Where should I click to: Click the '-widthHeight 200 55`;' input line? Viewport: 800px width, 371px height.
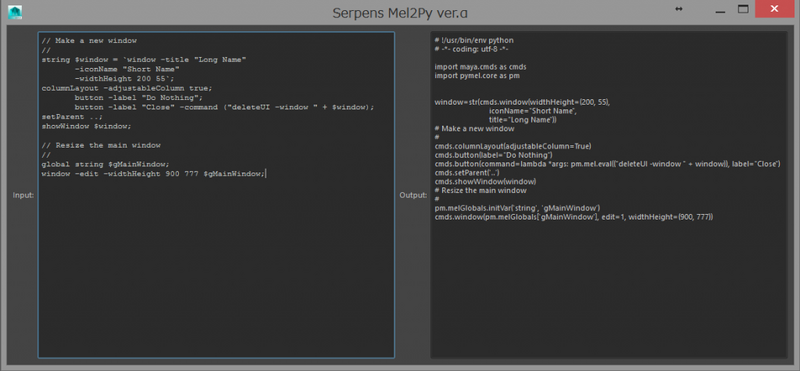(x=124, y=79)
